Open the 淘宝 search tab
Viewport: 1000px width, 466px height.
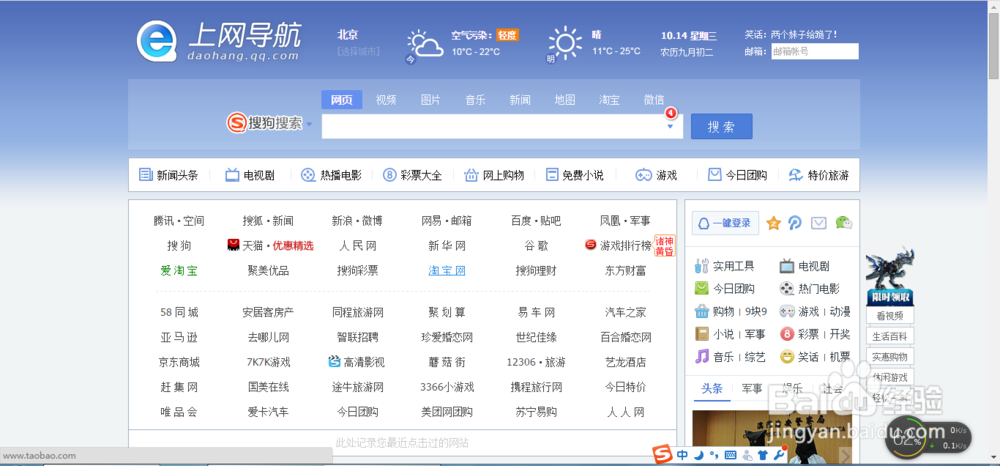click(x=609, y=99)
